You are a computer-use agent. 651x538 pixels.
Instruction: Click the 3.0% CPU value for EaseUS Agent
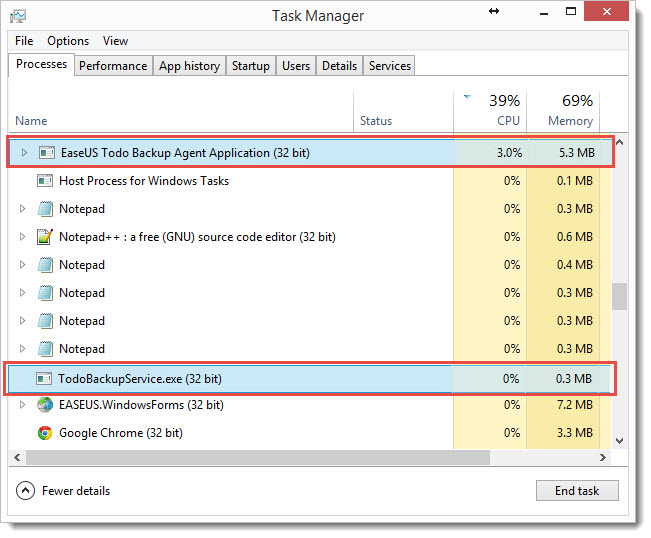pyautogui.click(x=509, y=153)
